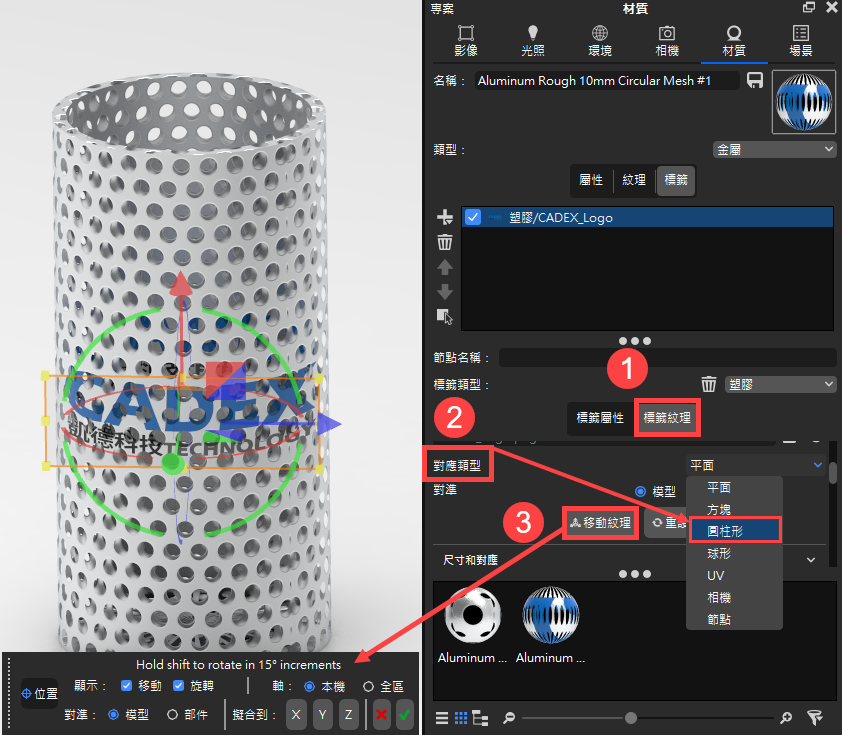
Task: Switch material library to grid view
Action: coord(461,718)
